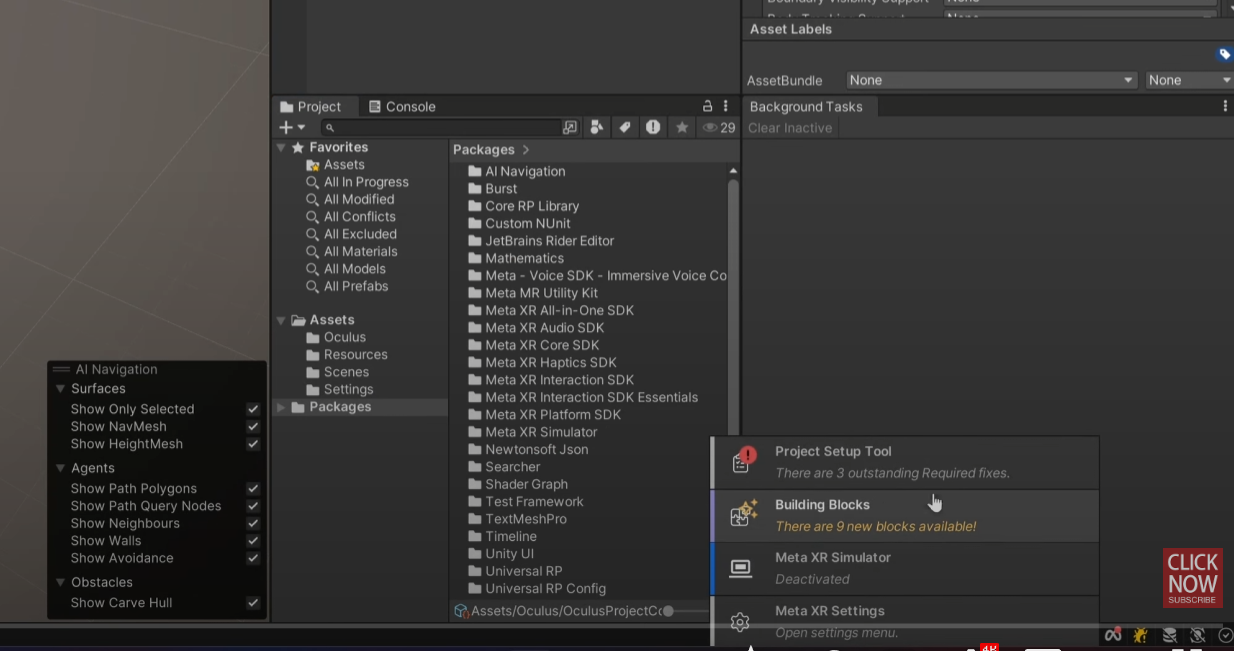The height and width of the screenshot is (651, 1234).
Task: Uncheck Show NavMesh
Action: tap(253, 427)
